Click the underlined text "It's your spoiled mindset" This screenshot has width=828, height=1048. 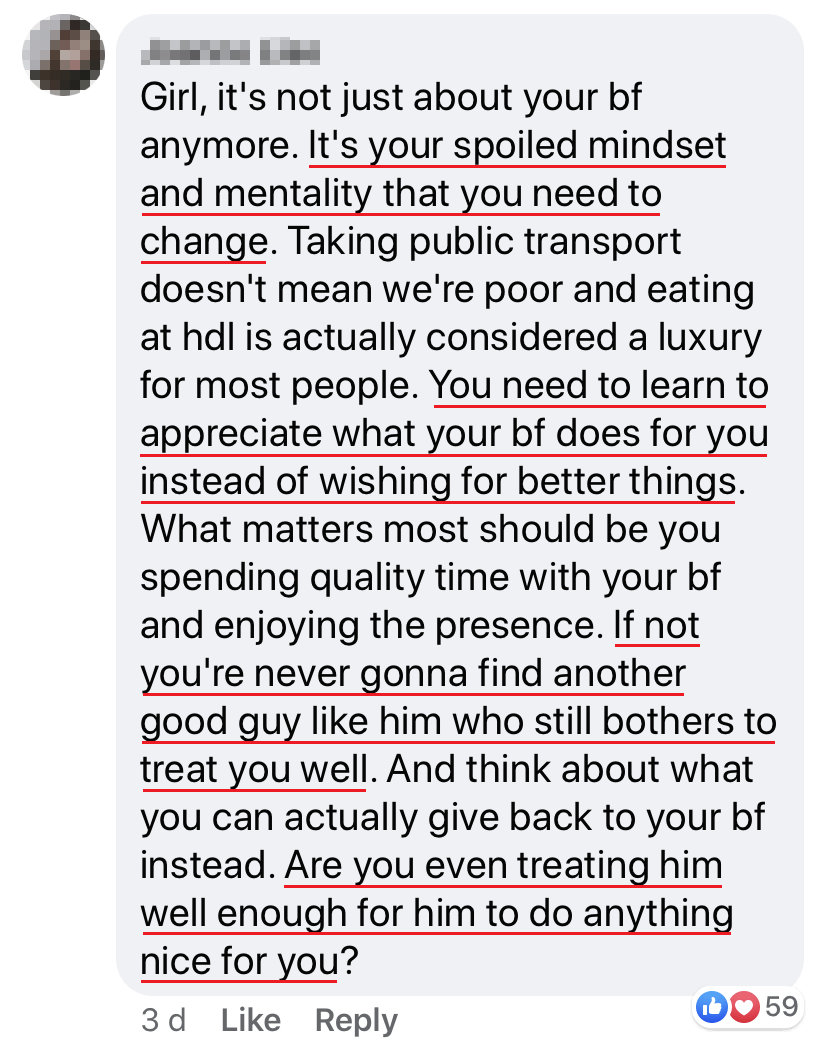(517, 146)
